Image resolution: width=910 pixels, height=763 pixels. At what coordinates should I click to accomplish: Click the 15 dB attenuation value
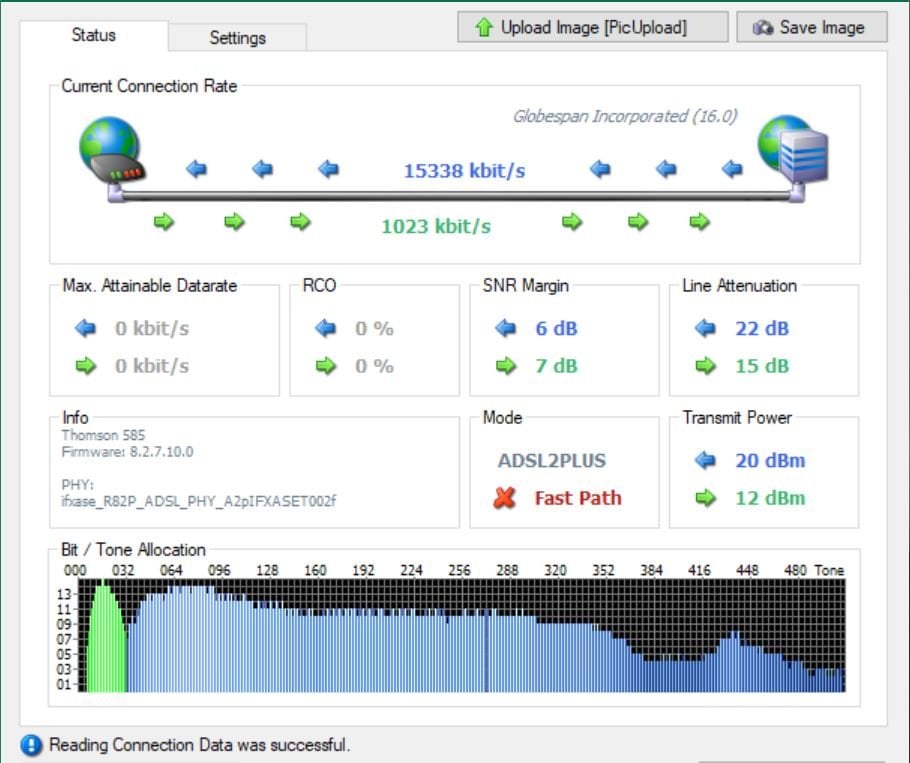762,366
